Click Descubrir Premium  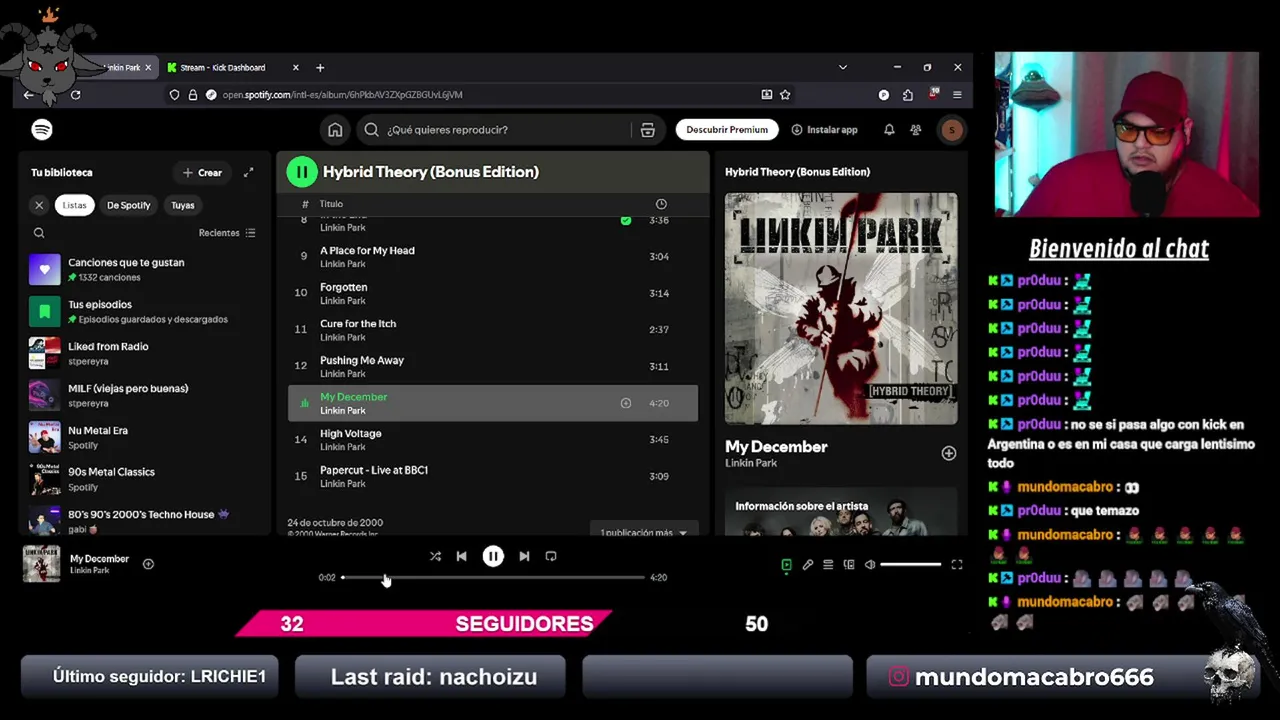(727, 129)
